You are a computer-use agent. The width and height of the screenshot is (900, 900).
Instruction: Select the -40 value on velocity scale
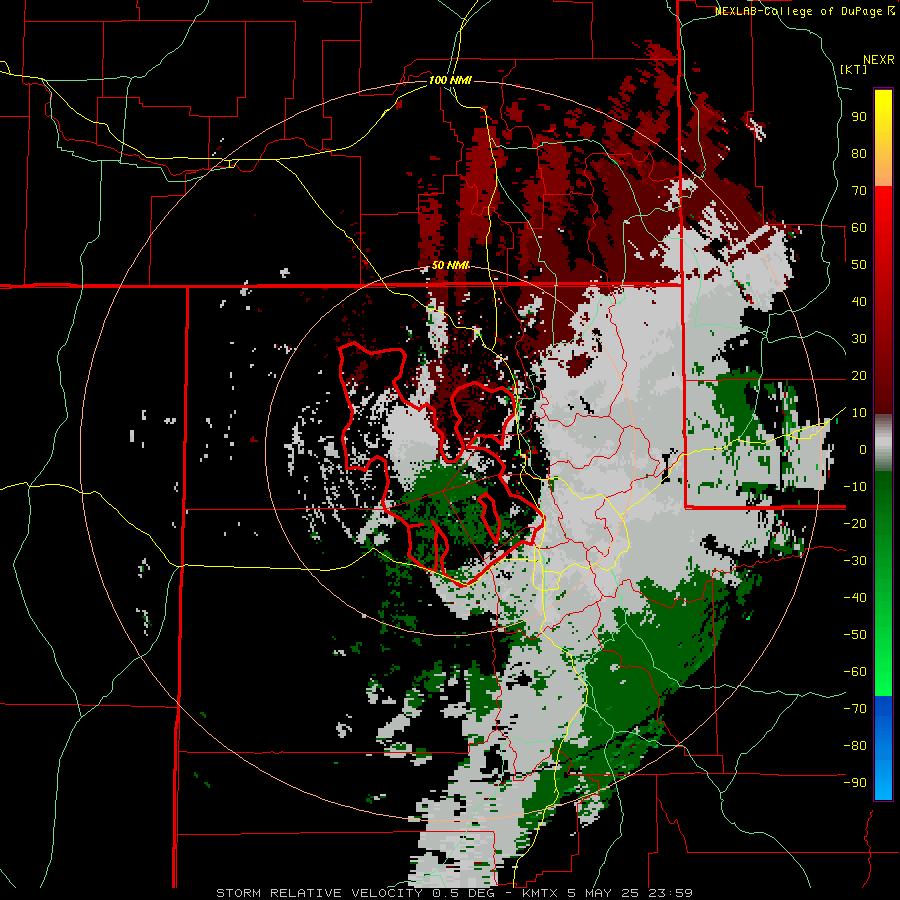coord(855,598)
